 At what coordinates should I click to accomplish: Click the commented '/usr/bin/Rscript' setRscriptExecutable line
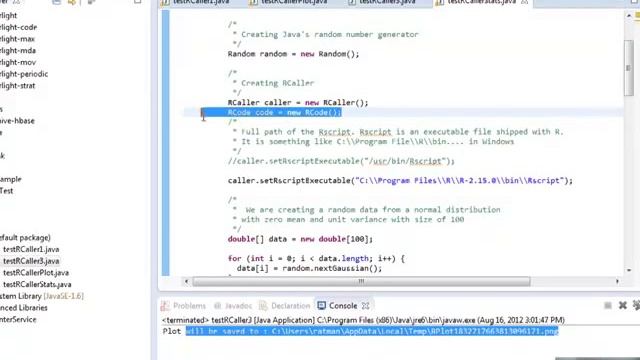click(341, 161)
